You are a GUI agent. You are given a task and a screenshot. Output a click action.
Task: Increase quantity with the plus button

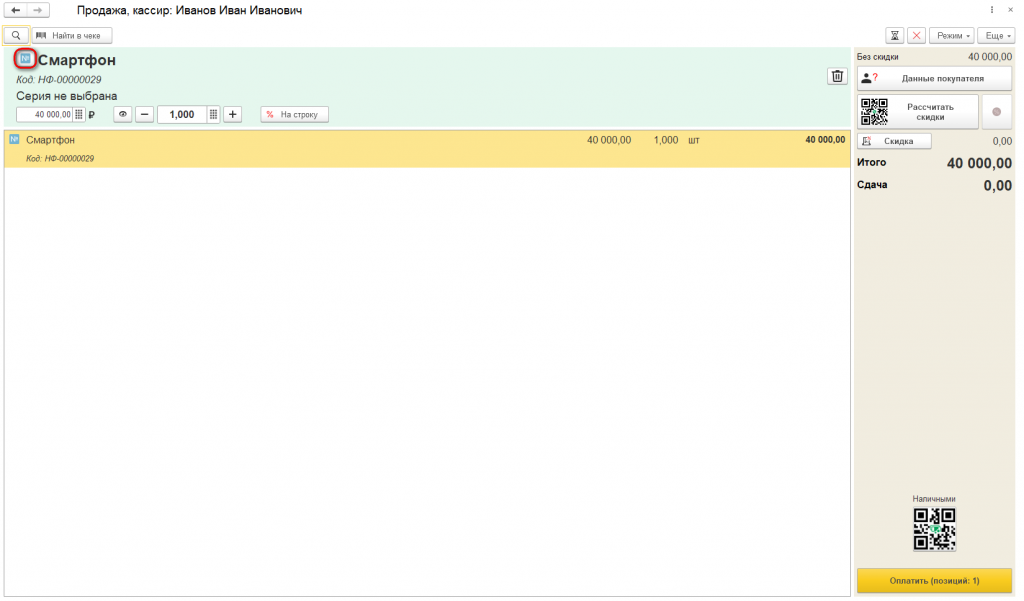[x=232, y=114]
